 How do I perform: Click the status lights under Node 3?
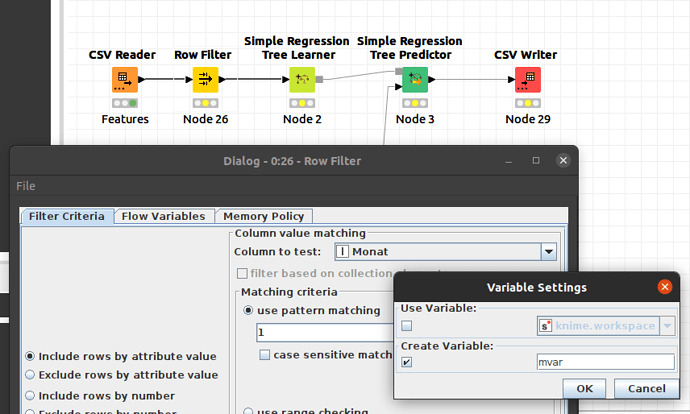click(415, 103)
